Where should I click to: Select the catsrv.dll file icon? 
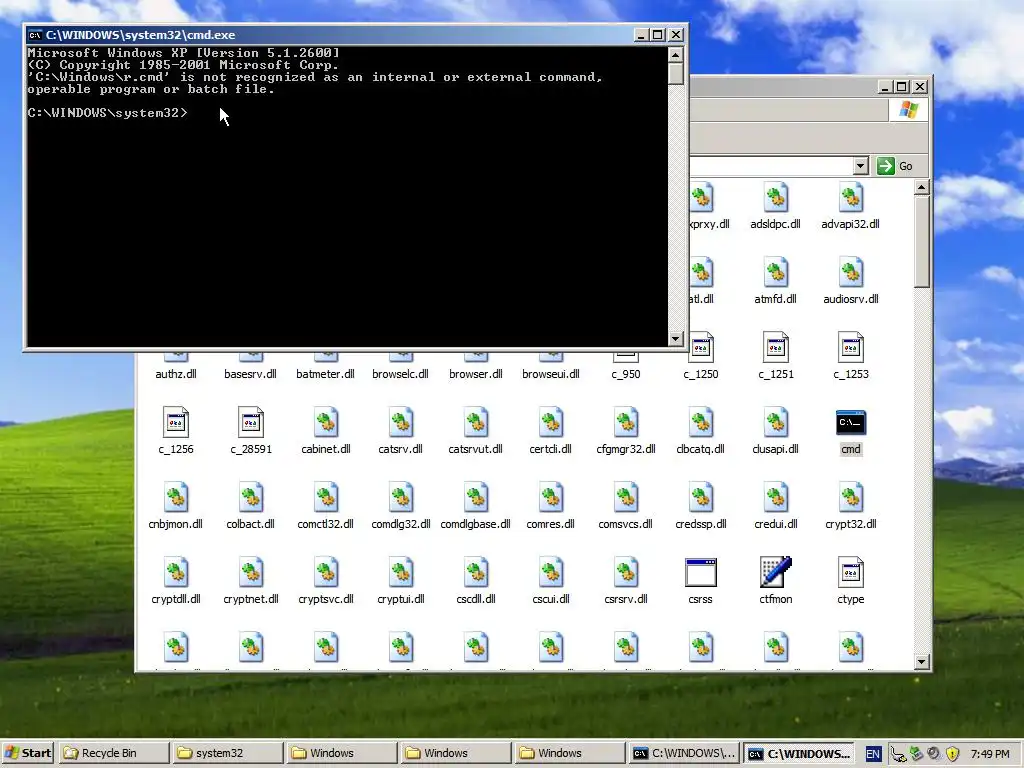point(400,423)
